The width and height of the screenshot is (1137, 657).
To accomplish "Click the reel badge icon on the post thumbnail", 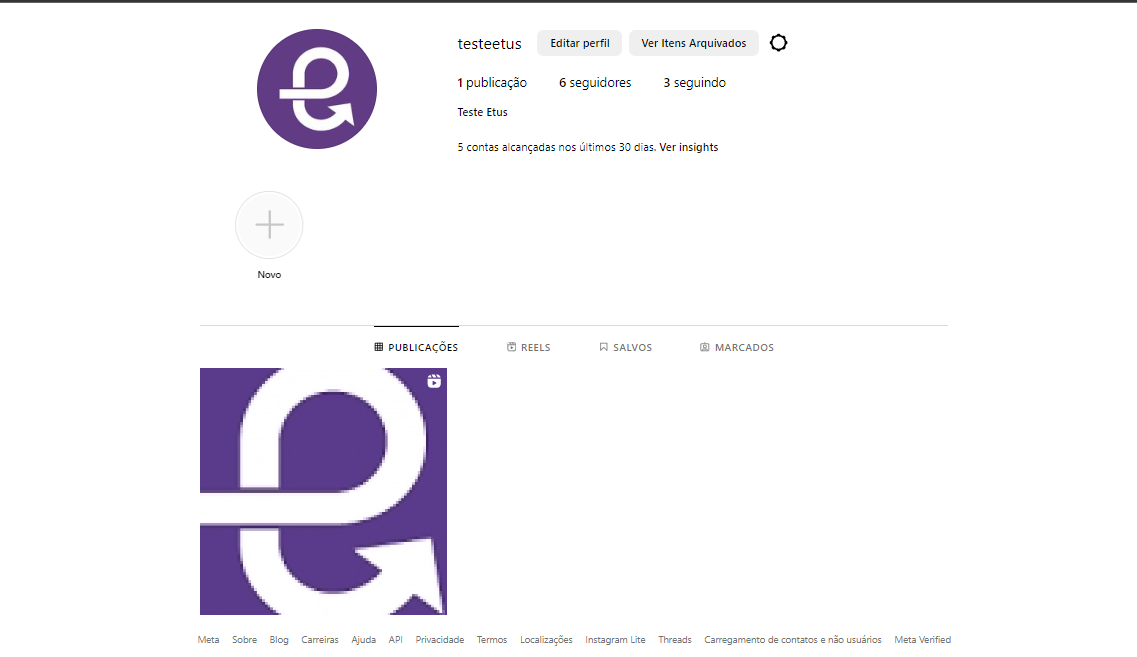I will click(434, 381).
